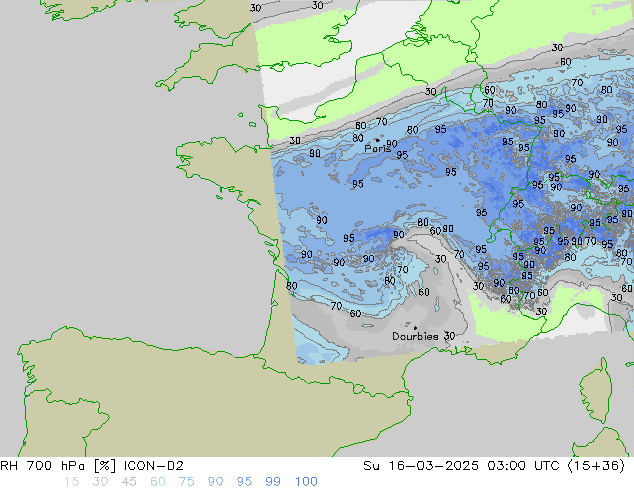Click the '(15+36)' forecast run text
The height and width of the screenshot is (490, 634).
pos(596,466)
